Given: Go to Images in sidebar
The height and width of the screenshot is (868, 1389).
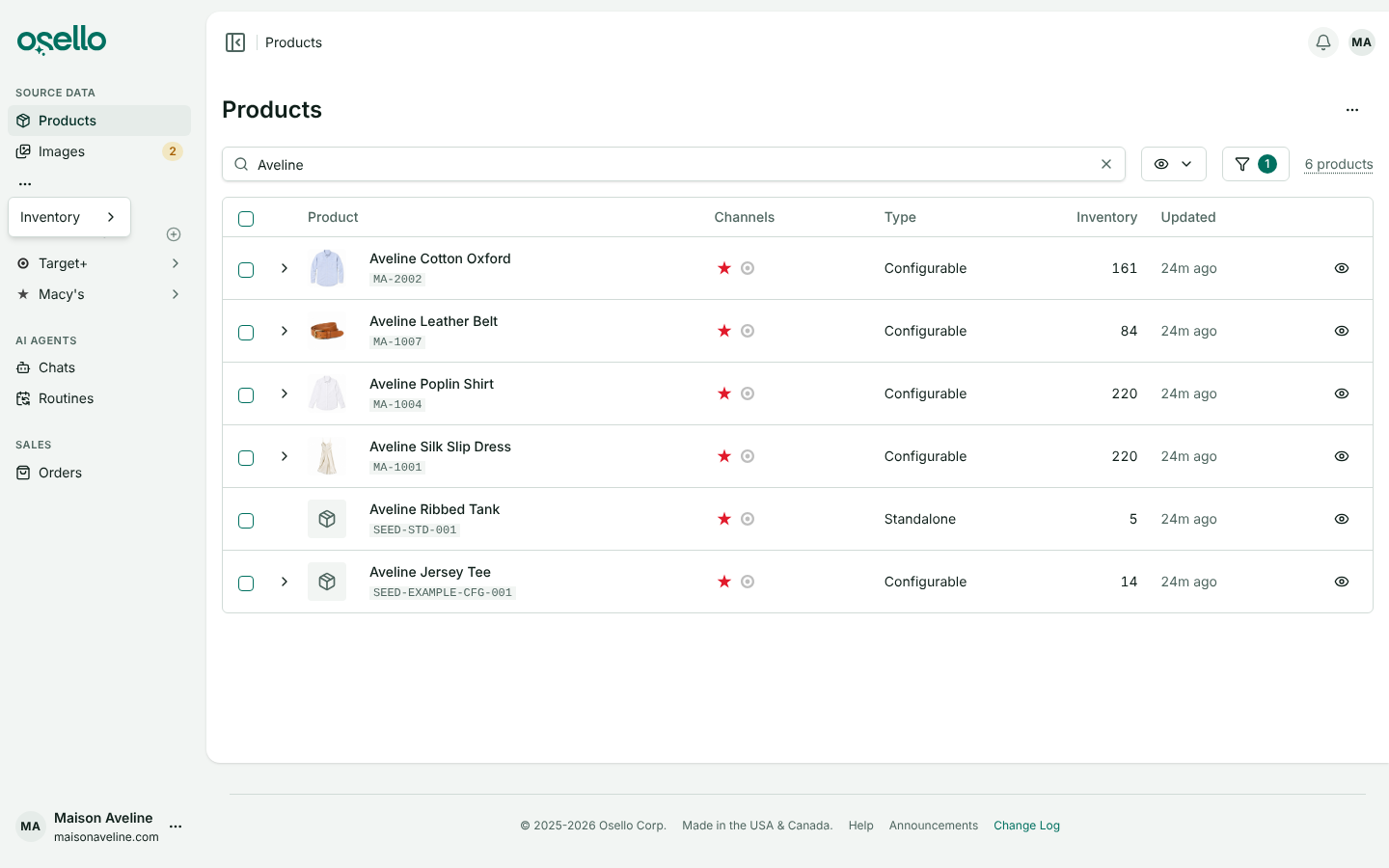Looking at the screenshot, I should click(x=99, y=151).
